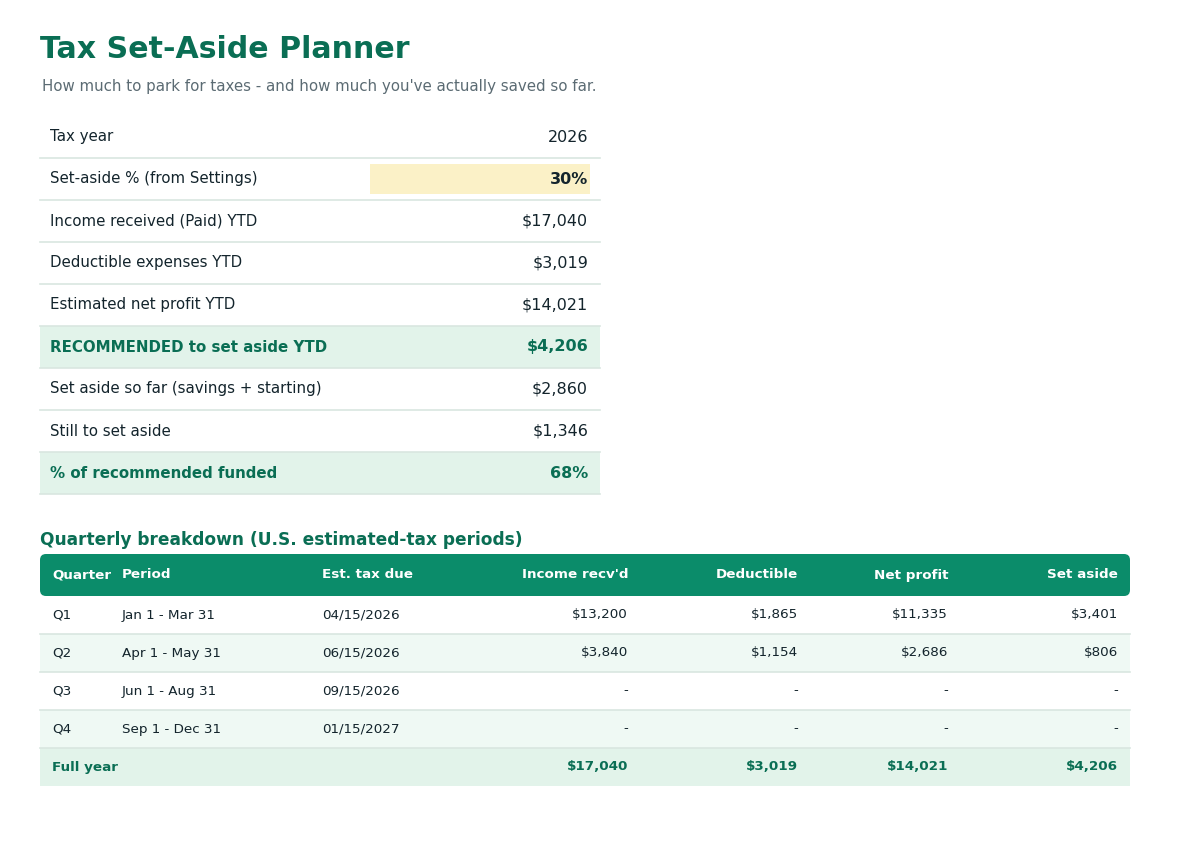This screenshot has height=860, width=1190.
Task: Select Full year income total $17,040
Action: point(597,766)
